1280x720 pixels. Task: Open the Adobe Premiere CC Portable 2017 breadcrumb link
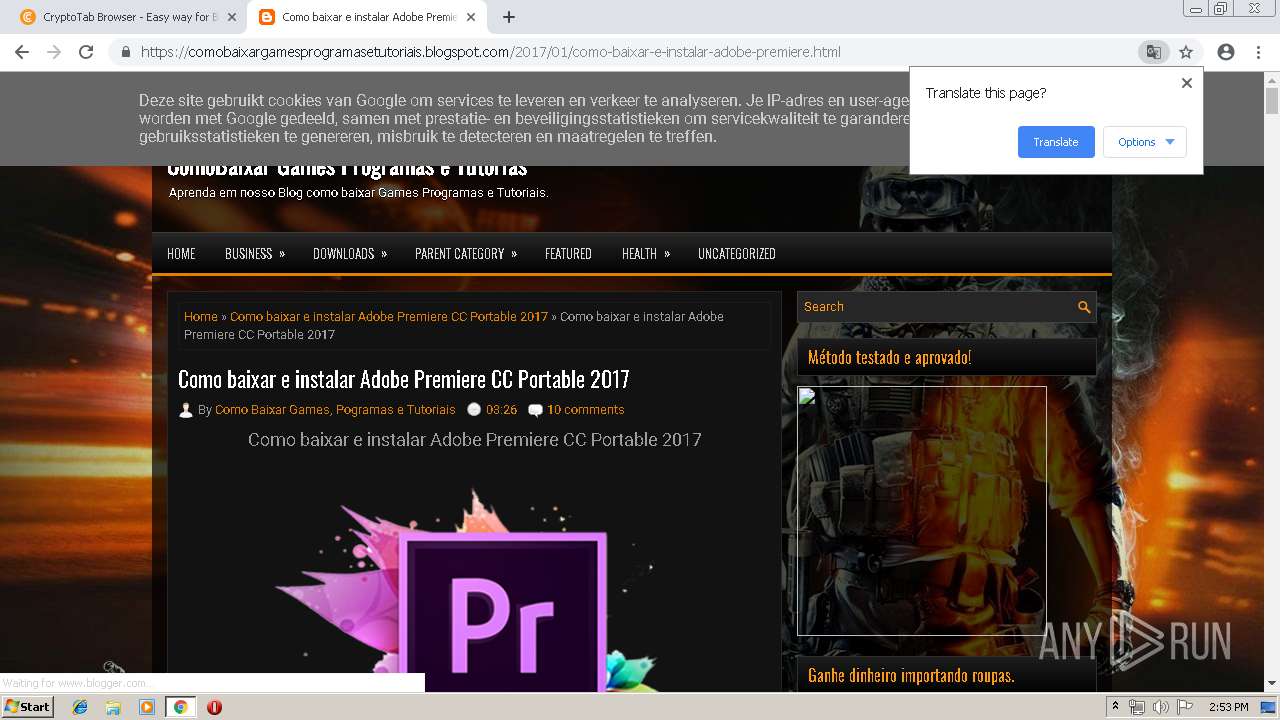point(389,316)
